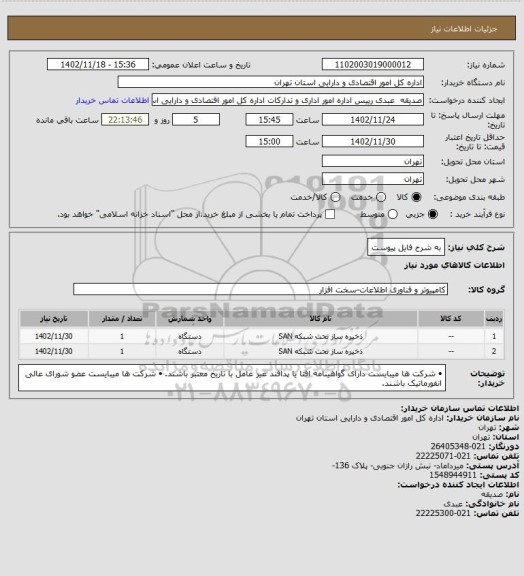Screen dimensions: 524x576
Task: Tick the Islamic treasury payment checkbox
Action: tap(330, 214)
